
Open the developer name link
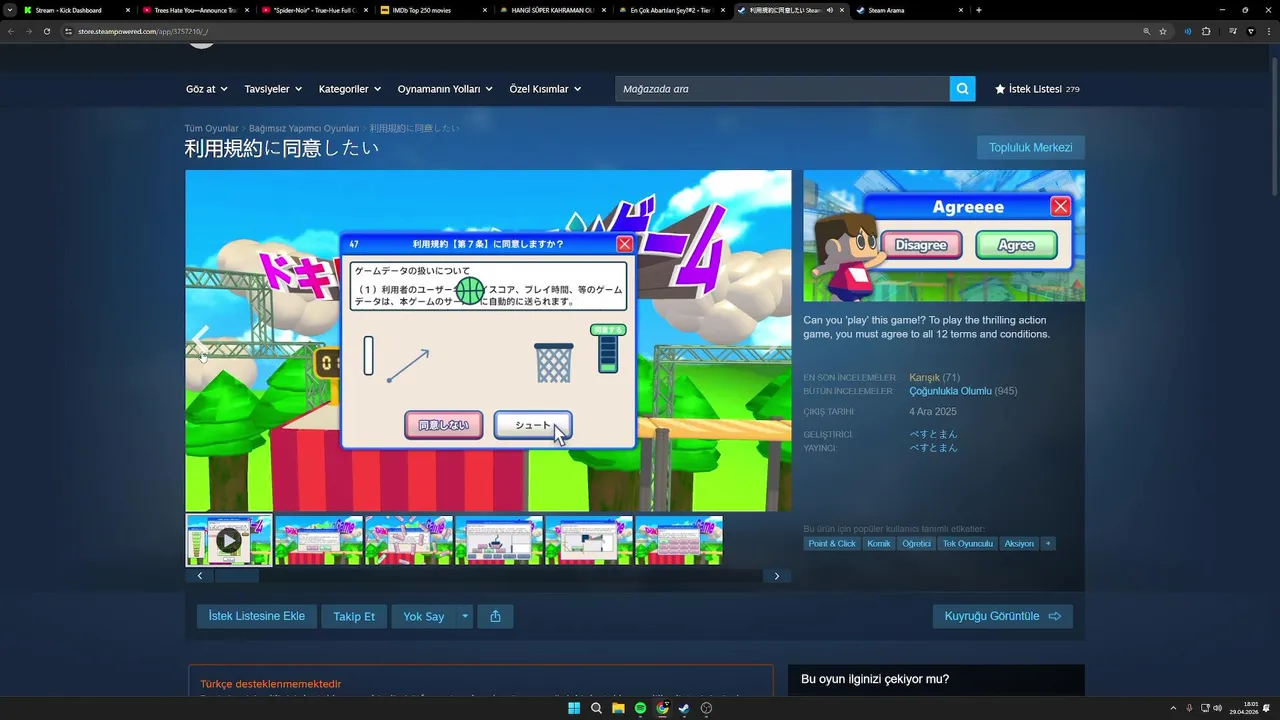[933, 434]
